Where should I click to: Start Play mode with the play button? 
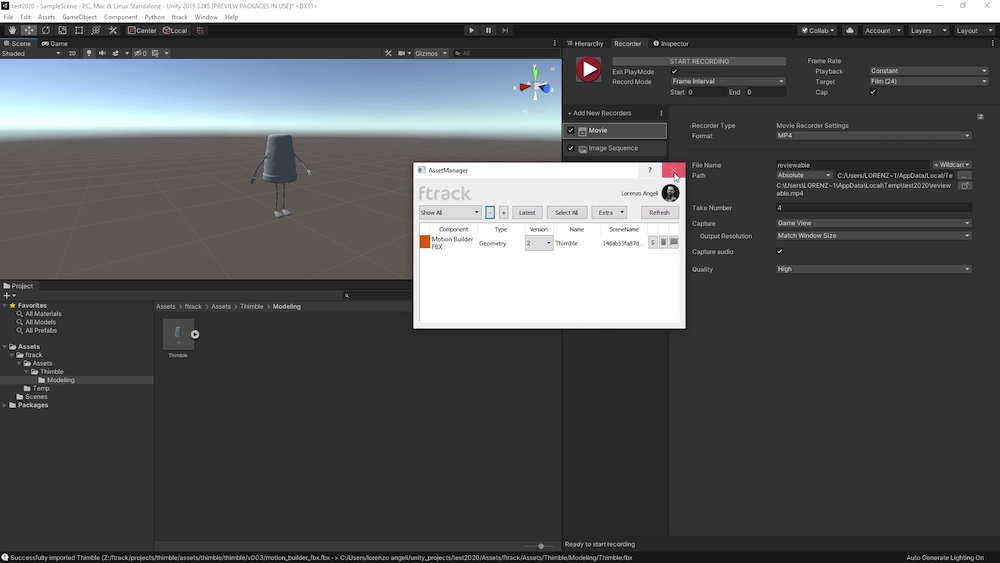click(x=471, y=30)
